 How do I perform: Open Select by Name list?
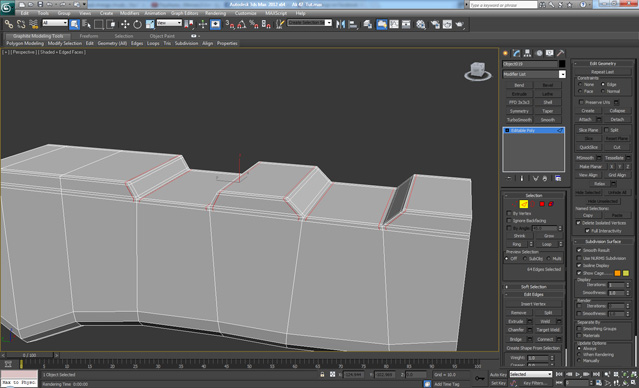[86, 24]
